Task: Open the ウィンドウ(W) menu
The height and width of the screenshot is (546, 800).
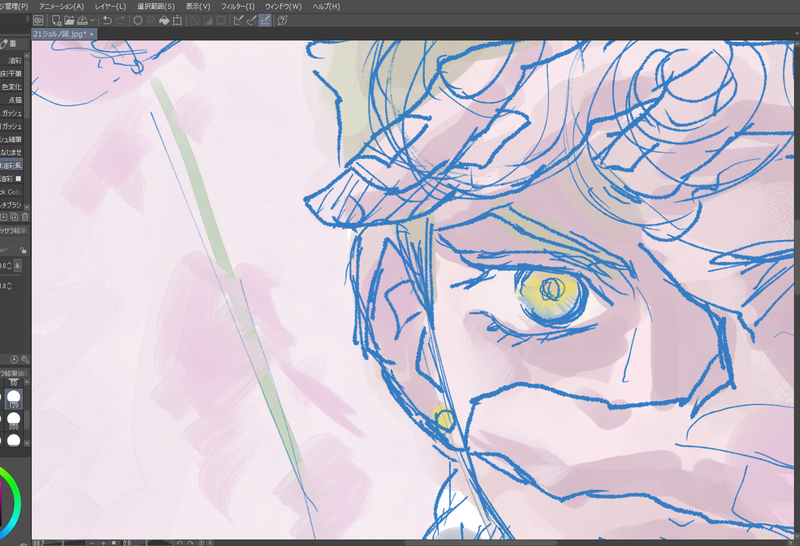Action: tap(283, 6)
